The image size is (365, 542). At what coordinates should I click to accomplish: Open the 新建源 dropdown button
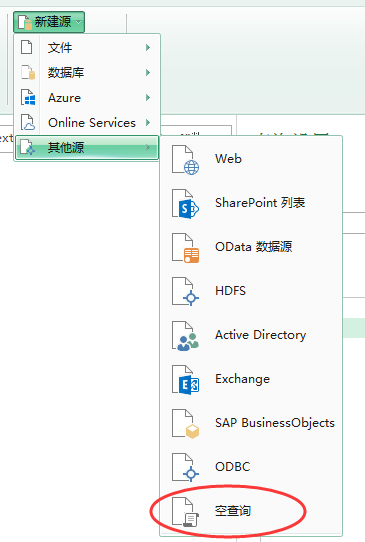(49, 22)
